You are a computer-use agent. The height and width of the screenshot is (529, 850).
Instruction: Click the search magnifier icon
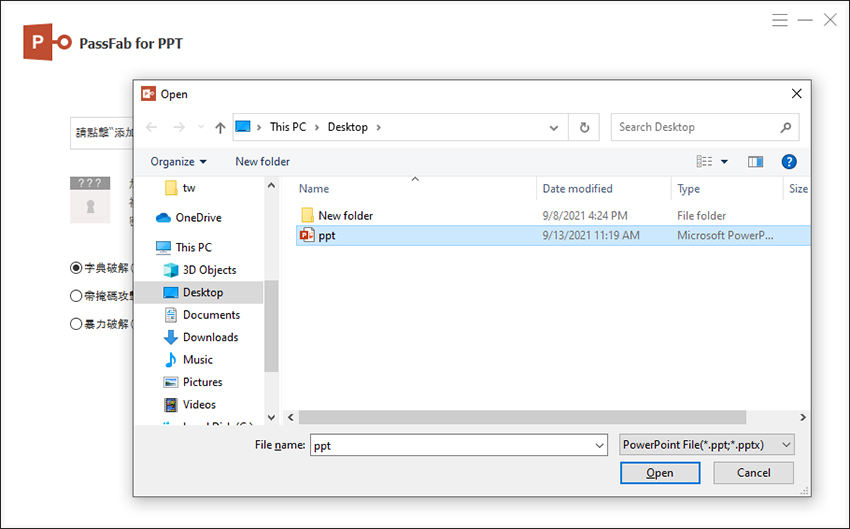coord(785,127)
